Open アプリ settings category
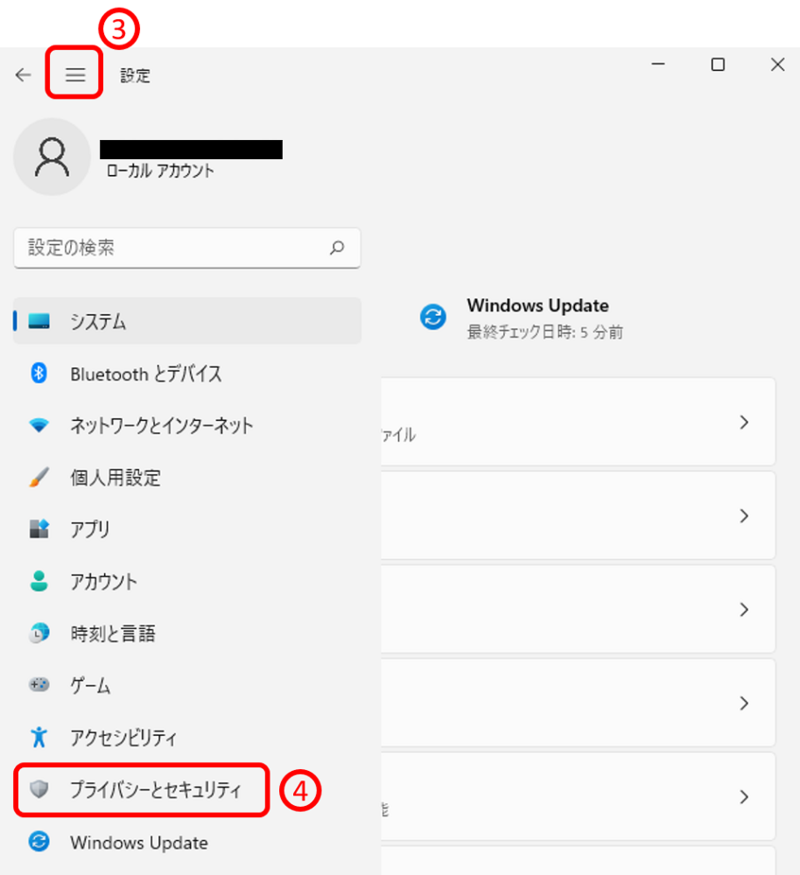 187,529
